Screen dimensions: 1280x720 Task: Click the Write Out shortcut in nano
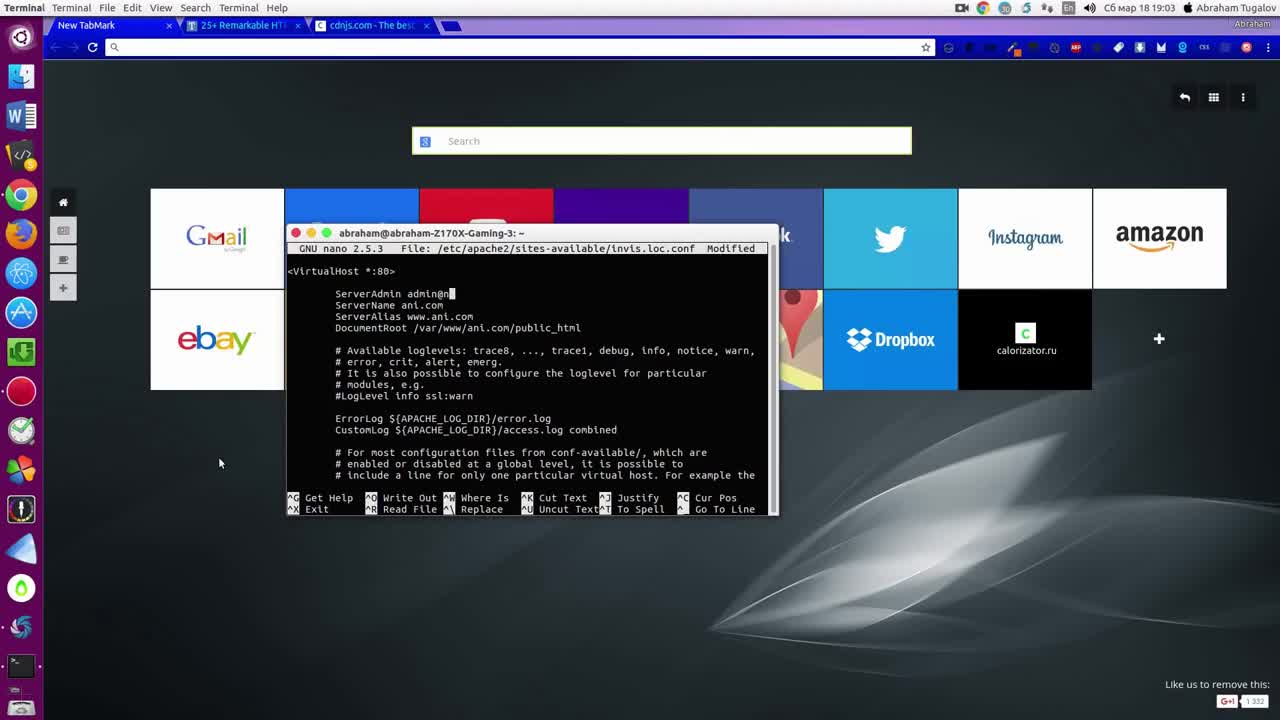401,498
